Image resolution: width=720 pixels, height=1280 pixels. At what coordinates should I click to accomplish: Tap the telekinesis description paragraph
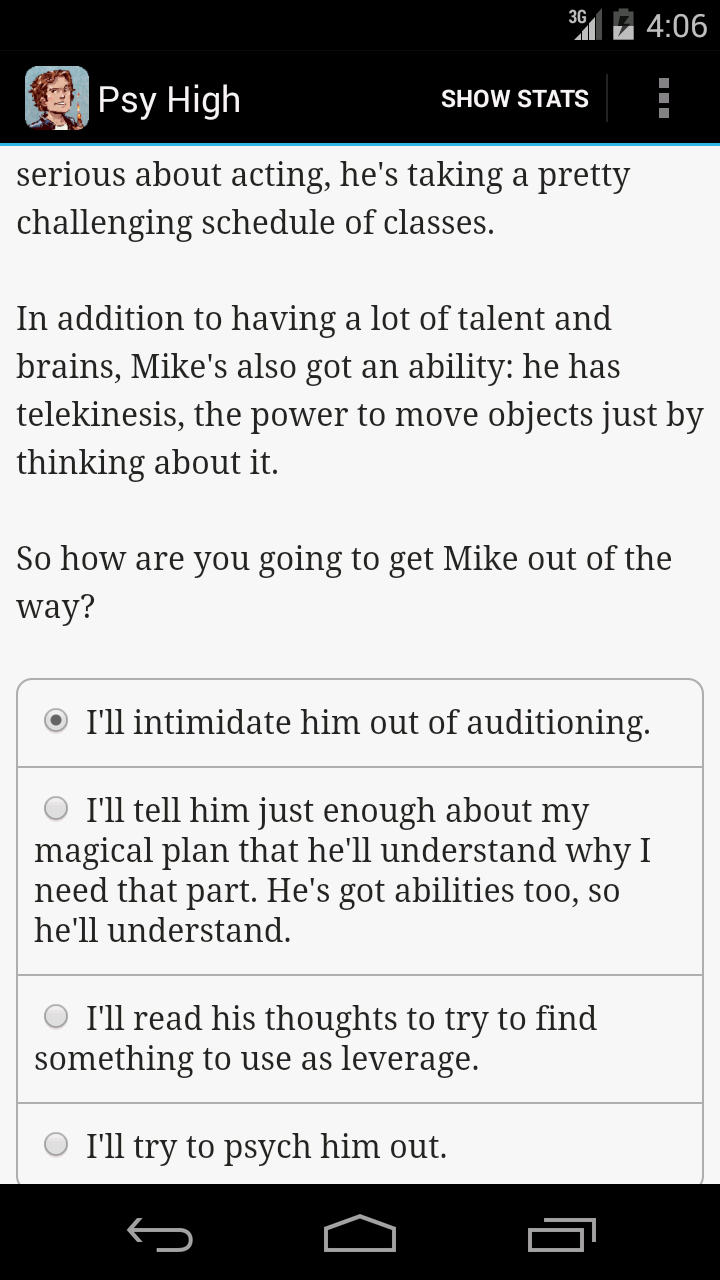tap(360, 390)
